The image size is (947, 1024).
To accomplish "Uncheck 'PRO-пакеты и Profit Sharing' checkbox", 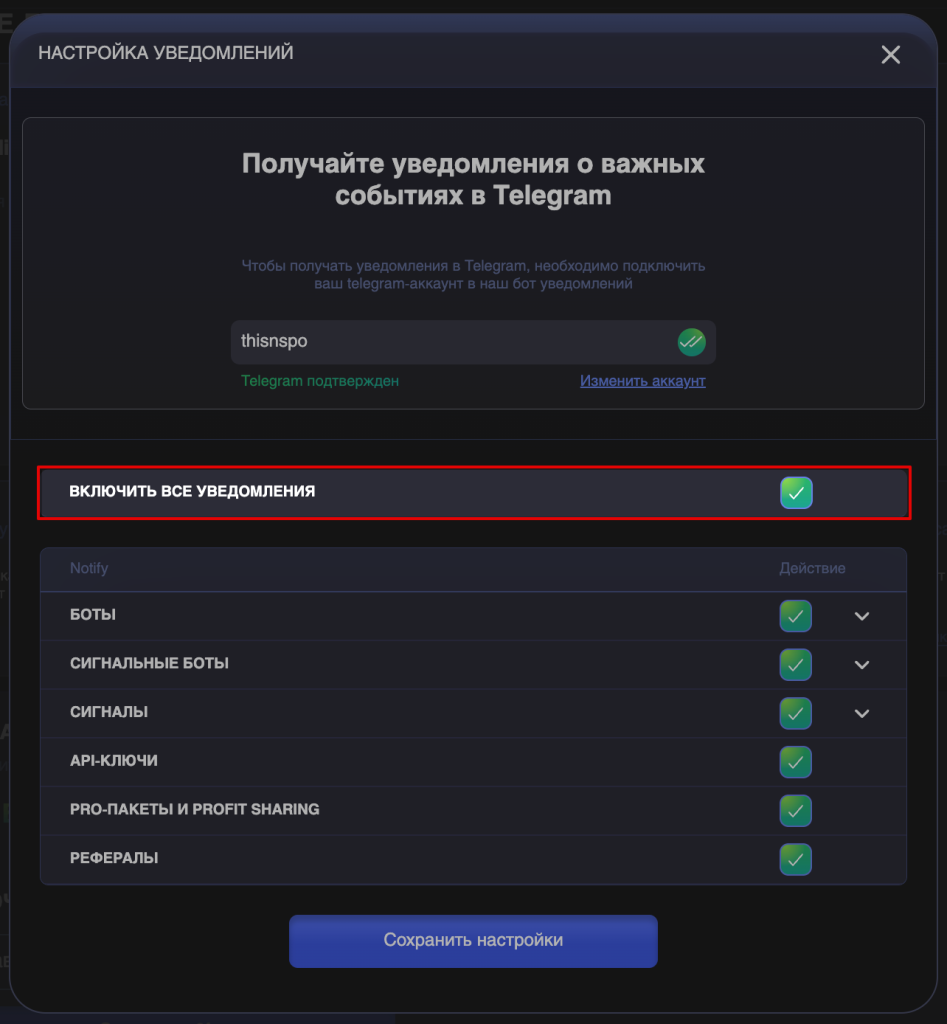I will [796, 810].
